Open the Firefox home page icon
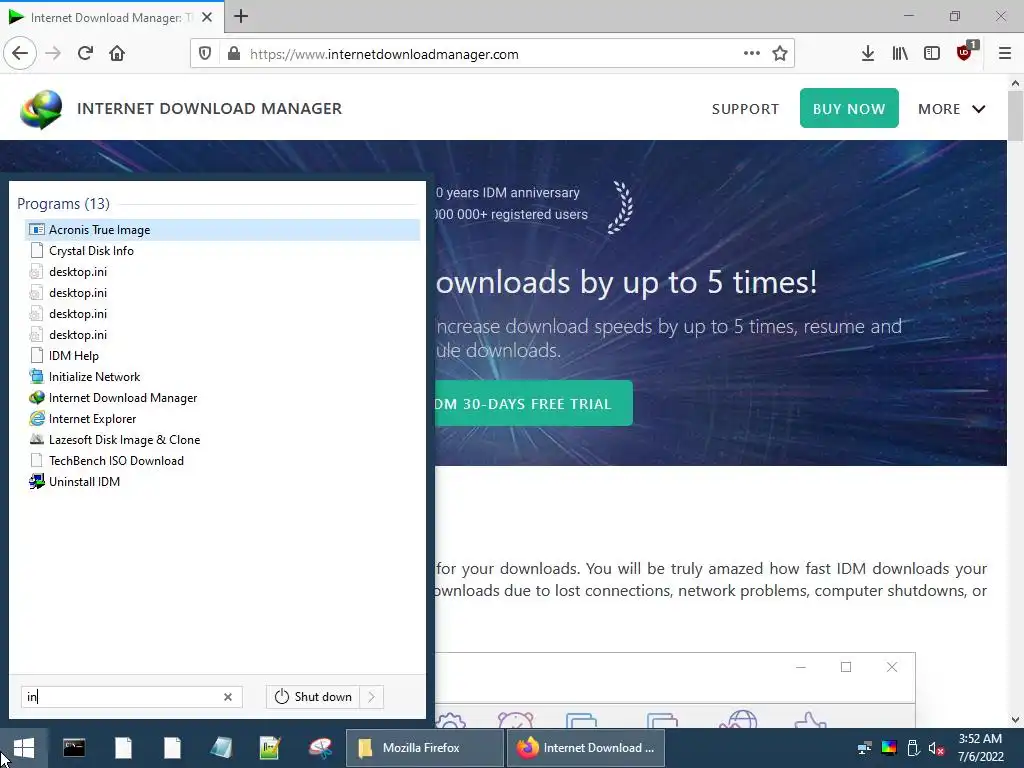Viewport: 1024px width, 768px height. tap(117, 54)
